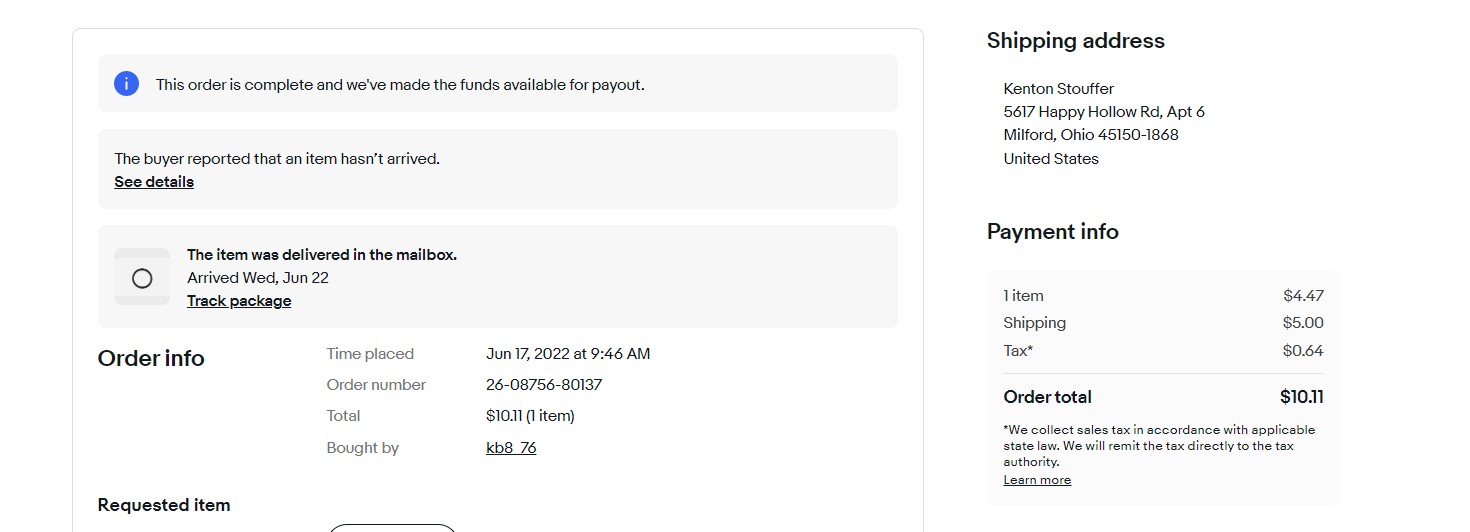
Task: Click the time placed Jun 17, 2022
Action: tap(568, 354)
